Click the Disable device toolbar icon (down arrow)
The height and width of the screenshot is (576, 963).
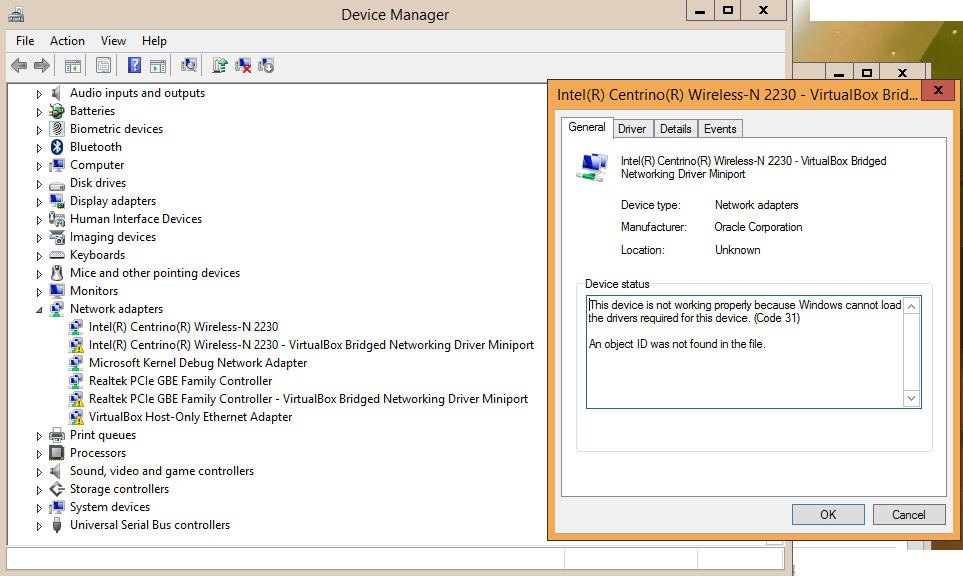[266, 65]
